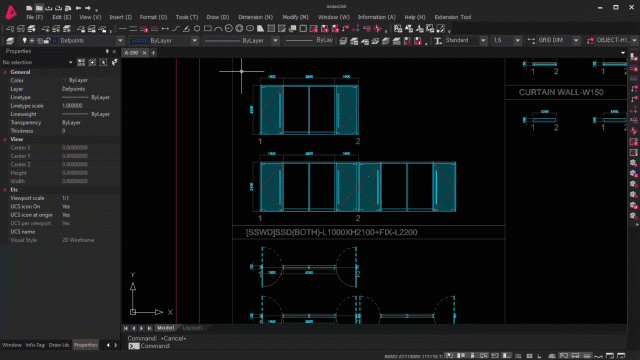Open the Standard text style dropdown
Image resolution: width=640 pixels, height=360 pixels.
483,40
